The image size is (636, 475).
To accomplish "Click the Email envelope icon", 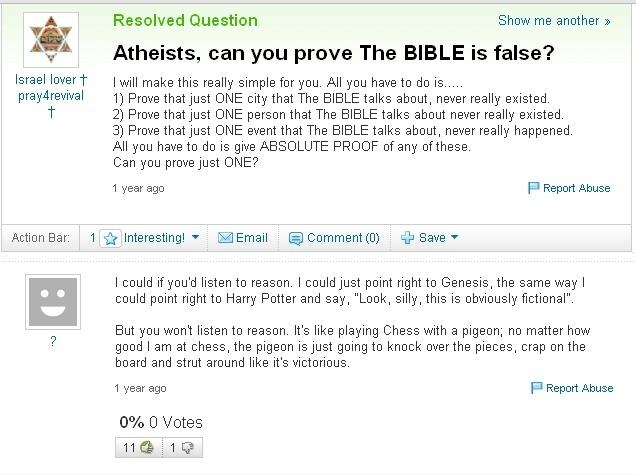I will pos(225,238).
